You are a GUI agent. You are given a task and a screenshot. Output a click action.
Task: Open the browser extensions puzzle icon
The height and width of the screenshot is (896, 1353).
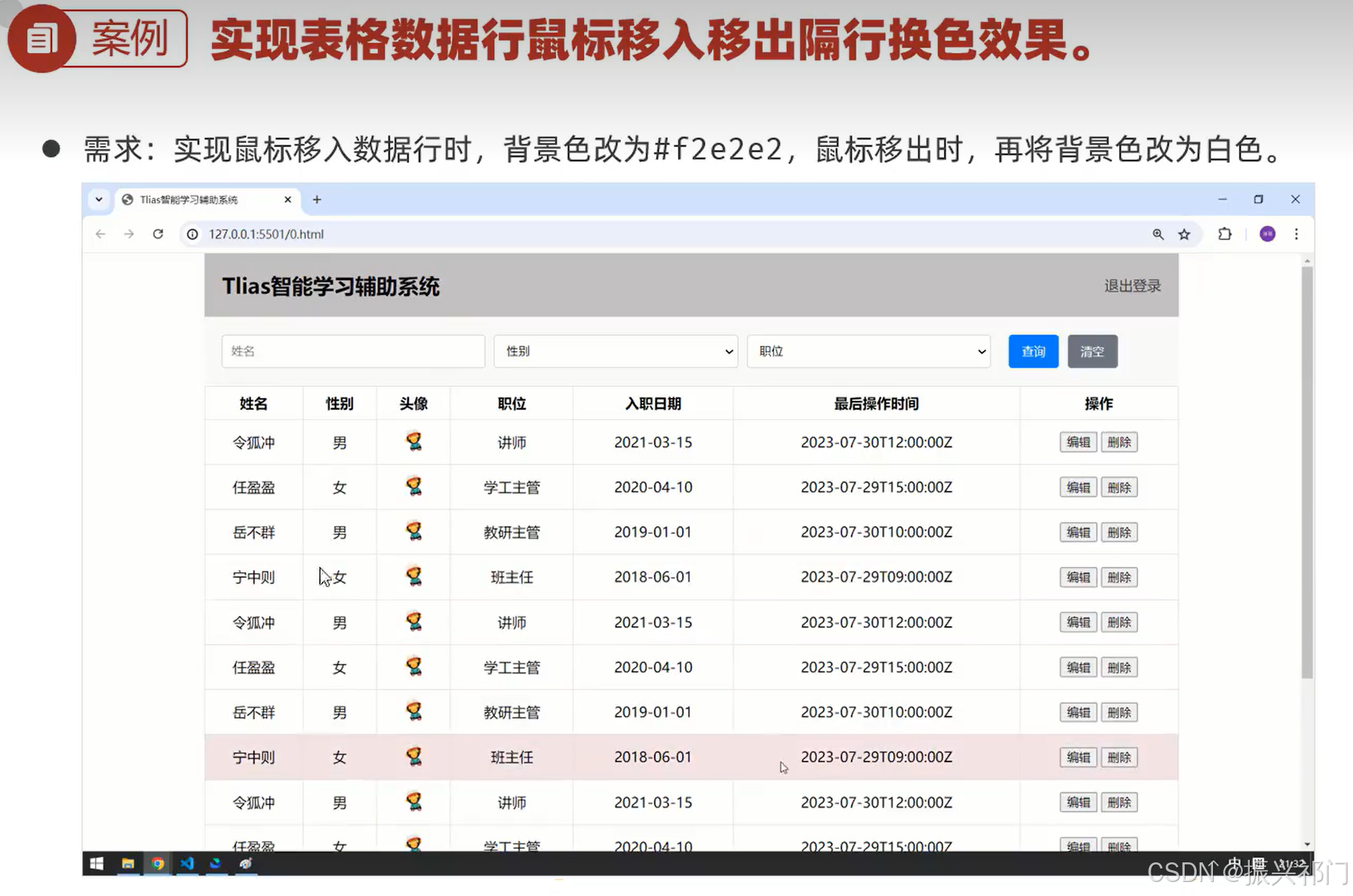[1225, 234]
